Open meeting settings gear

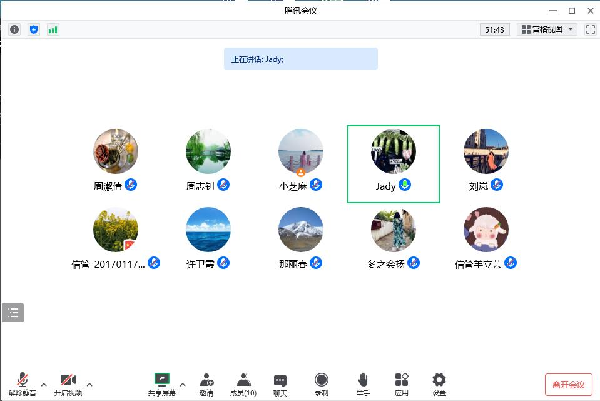tap(439, 382)
